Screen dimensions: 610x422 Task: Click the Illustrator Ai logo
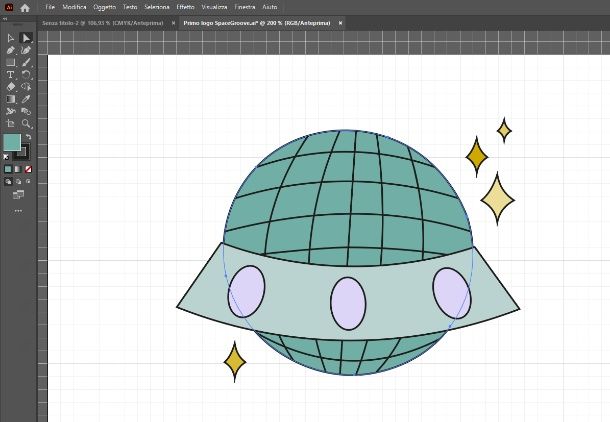pyautogui.click(x=9, y=7)
